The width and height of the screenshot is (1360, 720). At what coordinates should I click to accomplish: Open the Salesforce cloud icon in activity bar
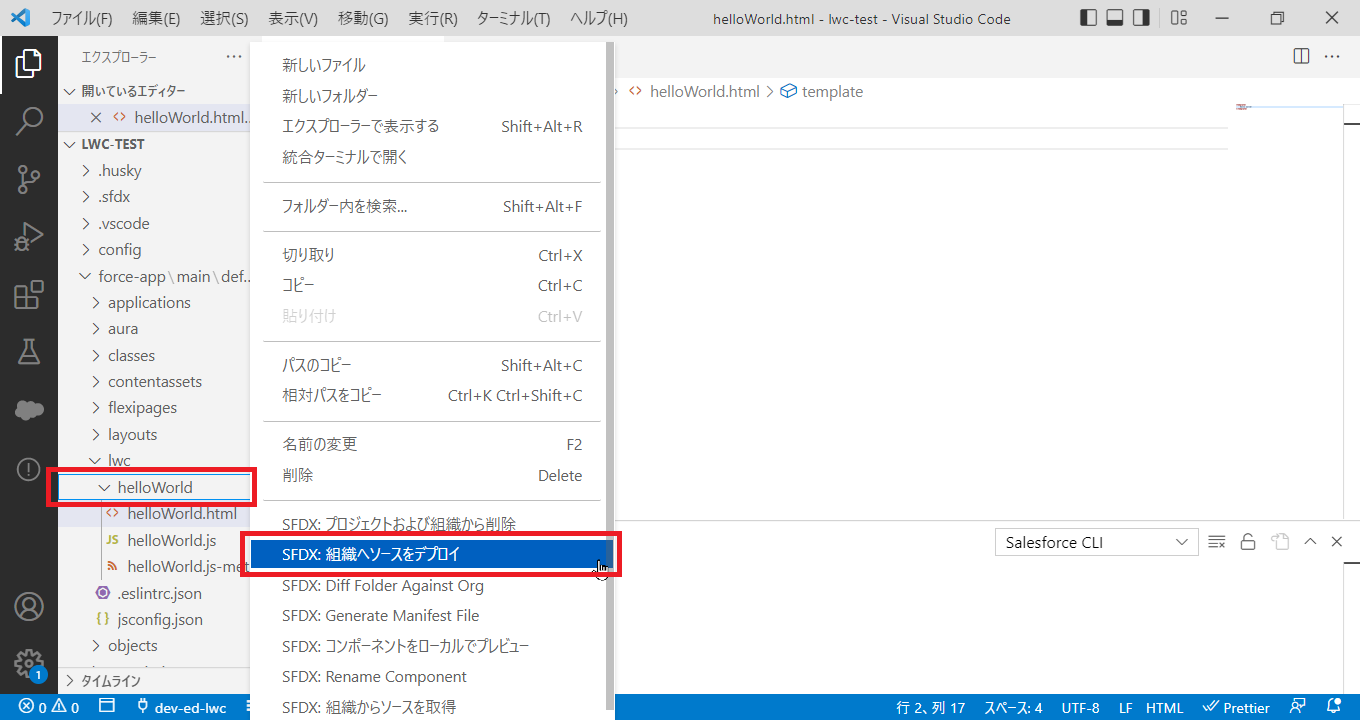point(29,409)
